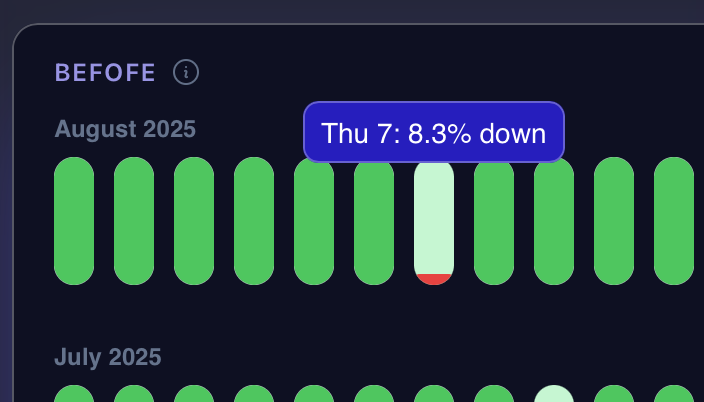This screenshot has width=704, height=402.
Task: Select the fifth August 2025 uptime bar
Action: click(314, 221)
